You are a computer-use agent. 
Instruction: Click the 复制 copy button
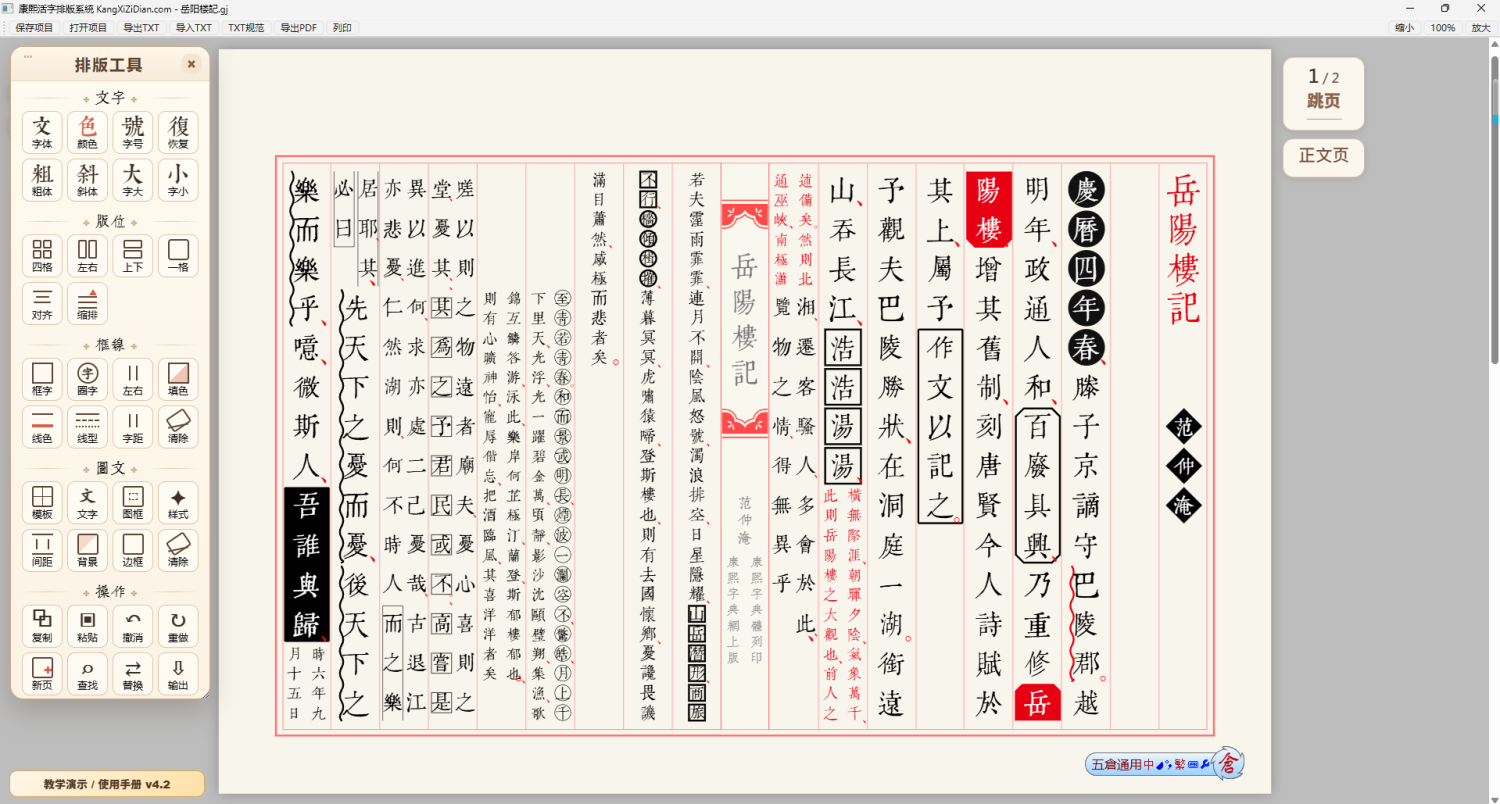coord(42,626)
